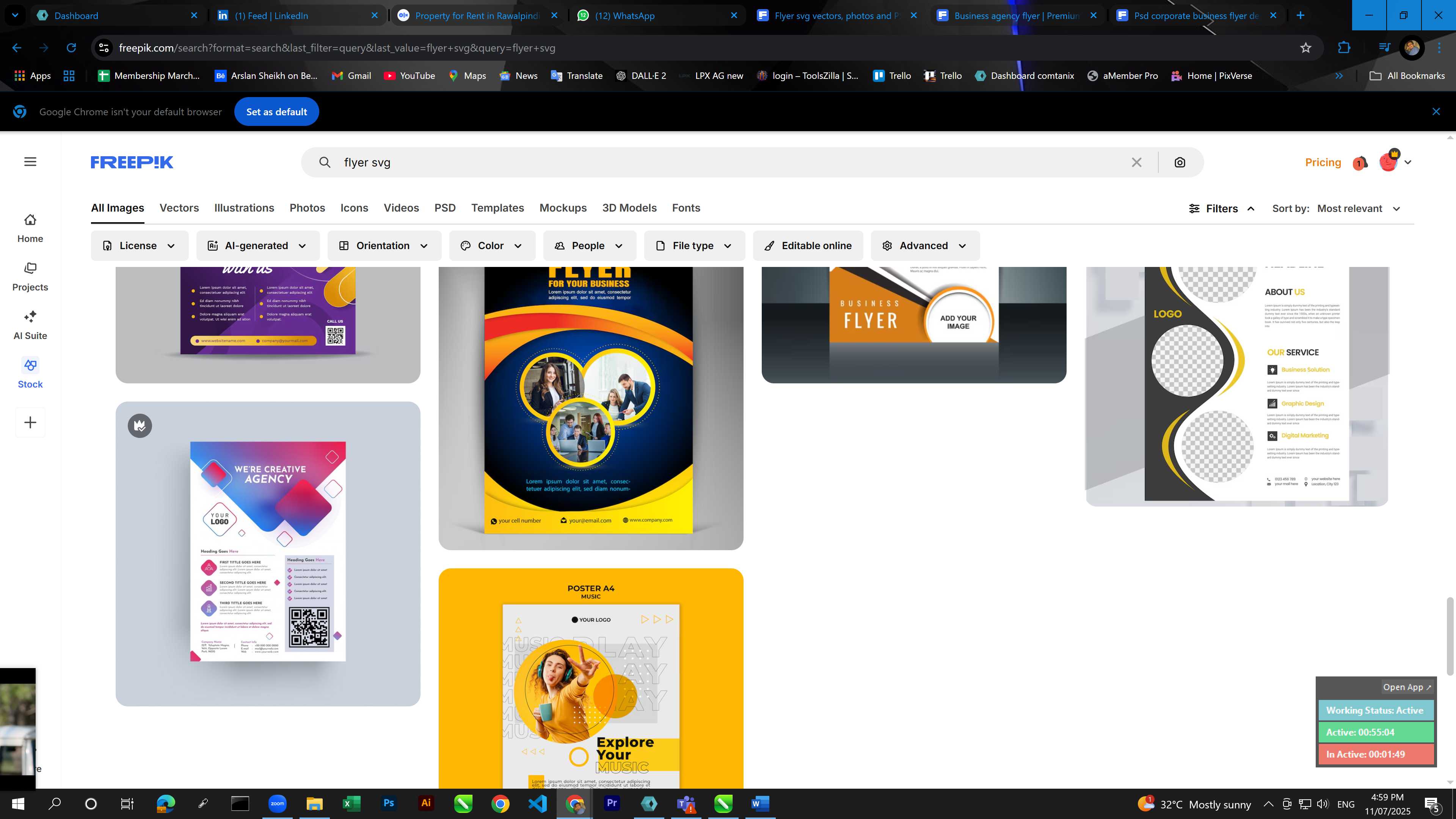The image size is (1456, 819).
Task: Open the purple flyer with QR code thumbnail
Action: [268, 325]
